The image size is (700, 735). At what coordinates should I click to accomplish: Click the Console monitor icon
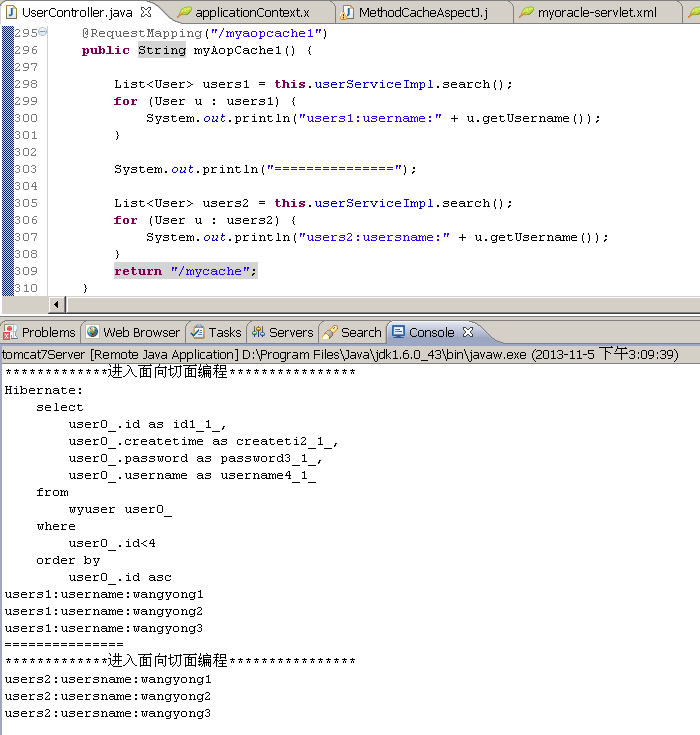tap(399, 332)
